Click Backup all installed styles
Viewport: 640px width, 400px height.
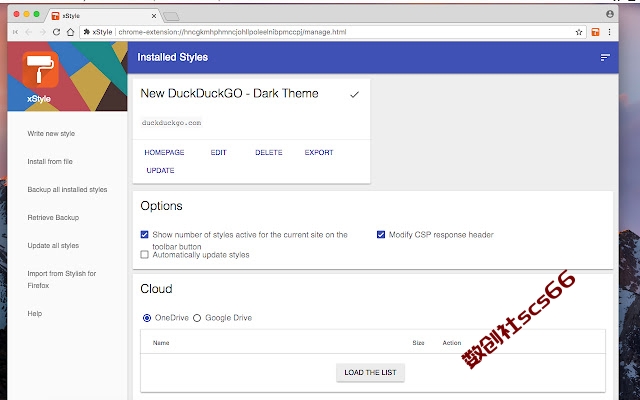67,189
